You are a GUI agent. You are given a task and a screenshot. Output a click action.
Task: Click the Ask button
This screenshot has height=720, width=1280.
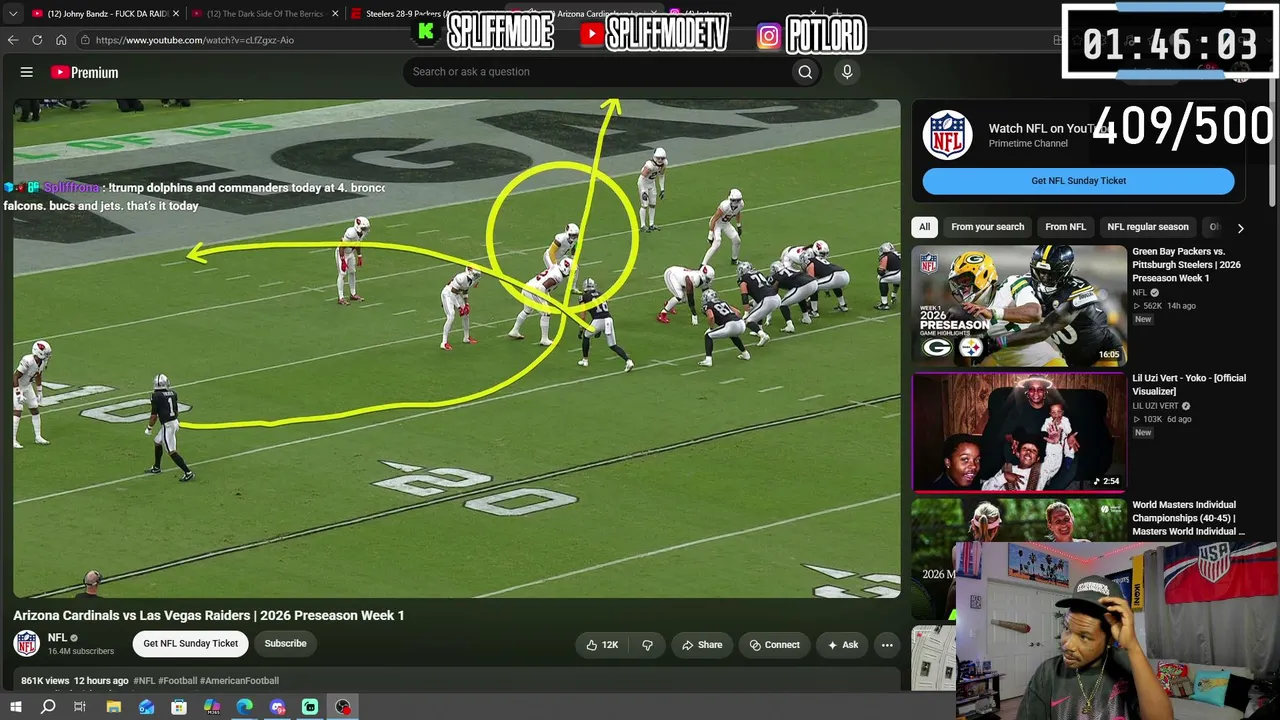[x=842, y=645]
